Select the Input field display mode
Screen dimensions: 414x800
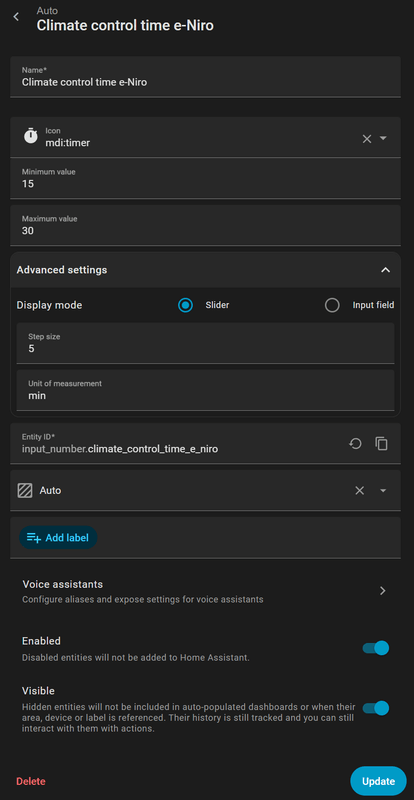332,305
